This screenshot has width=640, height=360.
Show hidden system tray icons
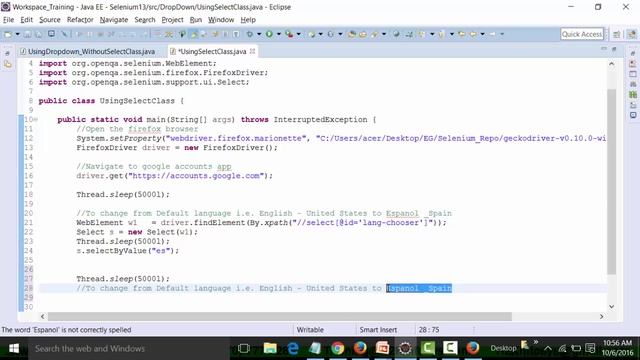pos(548,349)
